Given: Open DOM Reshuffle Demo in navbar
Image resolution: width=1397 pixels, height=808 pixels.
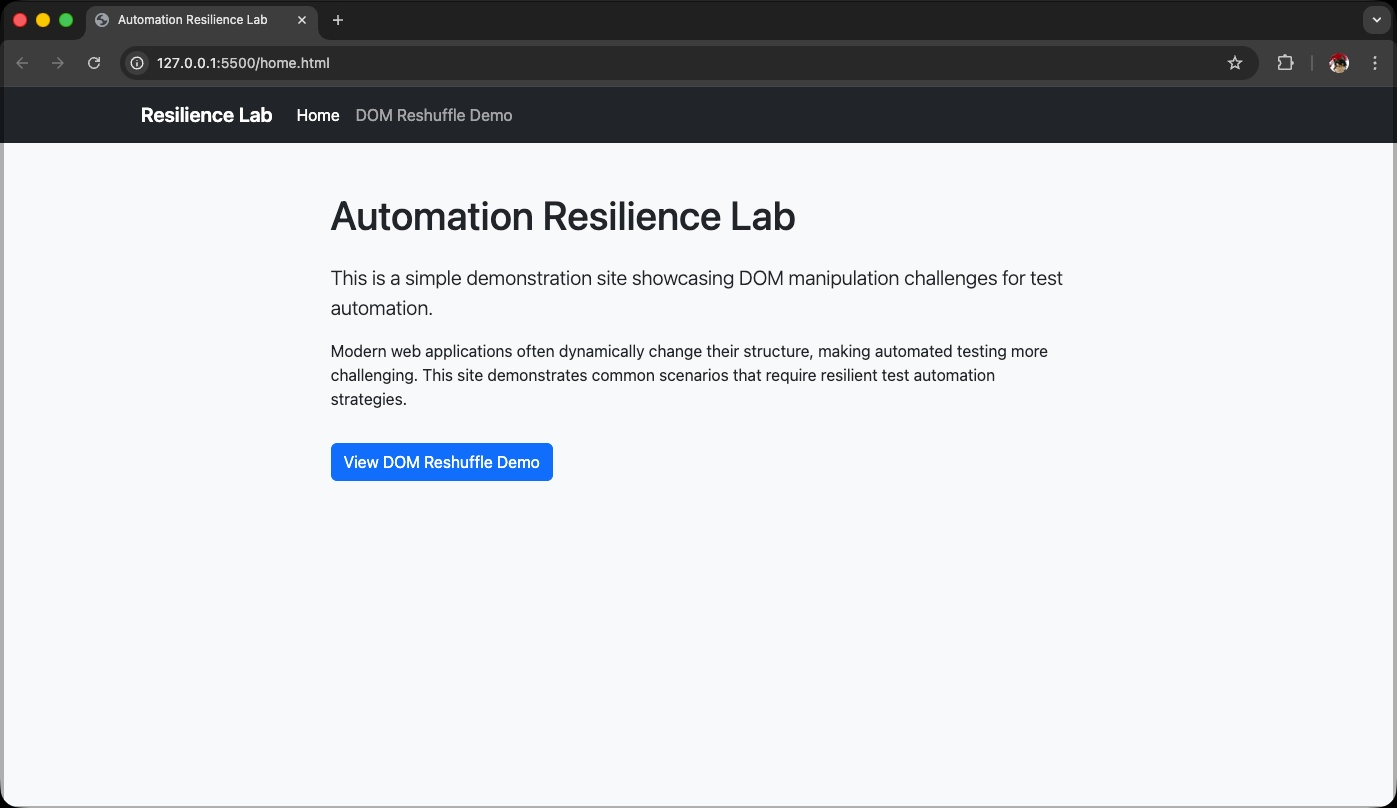Looking at the screenshot, I should [434, 115].
